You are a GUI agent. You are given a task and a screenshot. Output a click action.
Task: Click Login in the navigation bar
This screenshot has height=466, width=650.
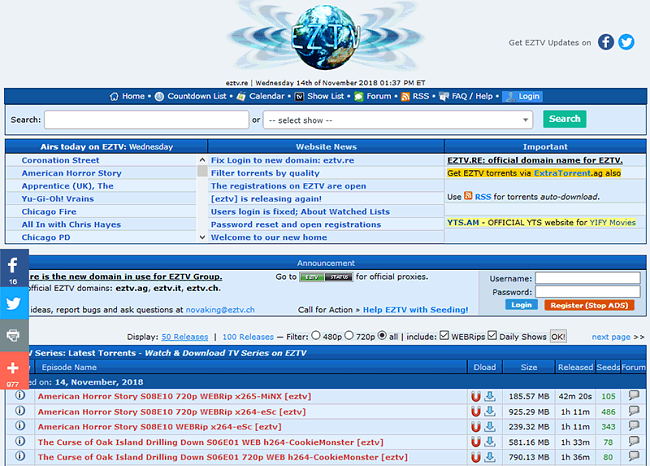(x=522, y=96)
